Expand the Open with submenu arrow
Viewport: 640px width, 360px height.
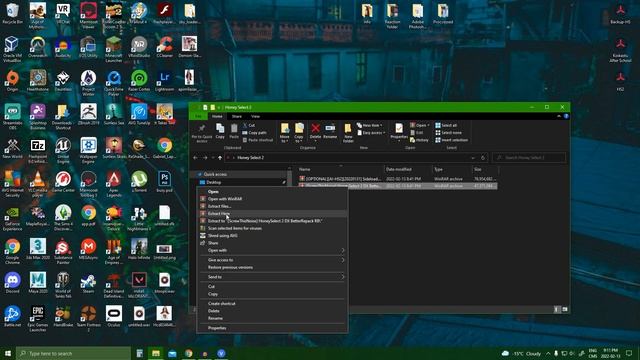point(343,250)
